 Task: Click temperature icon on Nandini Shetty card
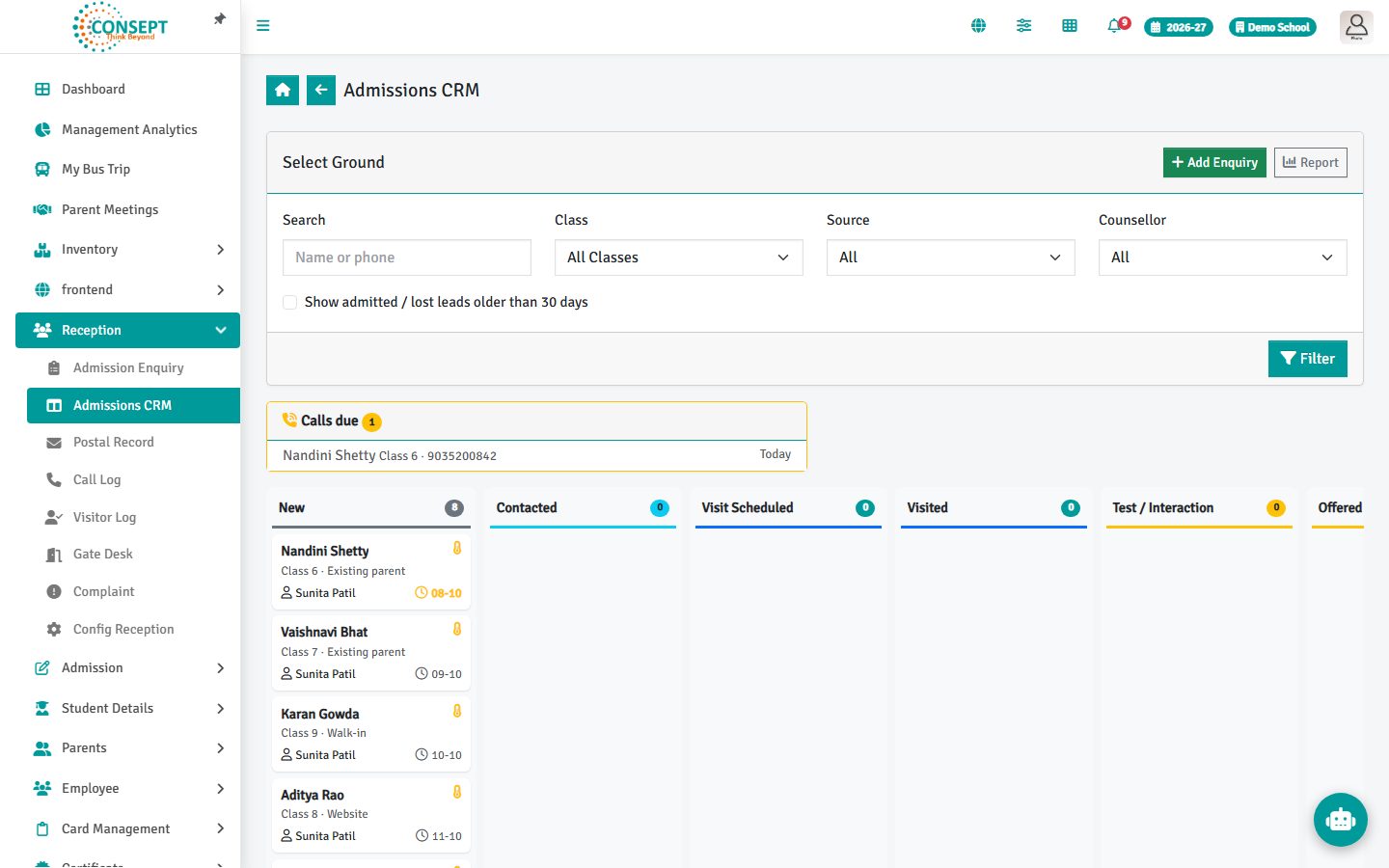click(x=457, y=548)
